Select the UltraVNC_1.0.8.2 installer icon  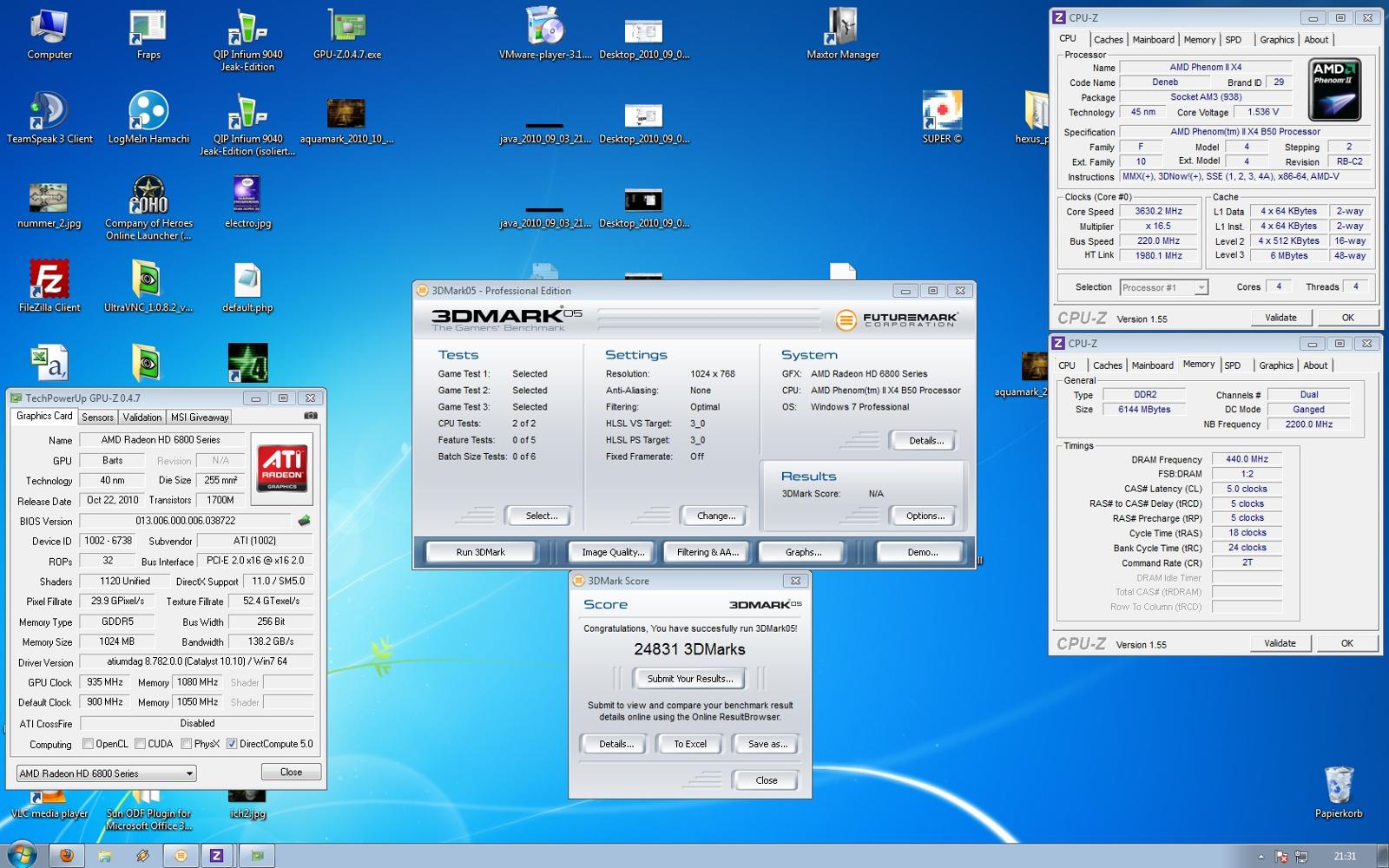[148, 286]
